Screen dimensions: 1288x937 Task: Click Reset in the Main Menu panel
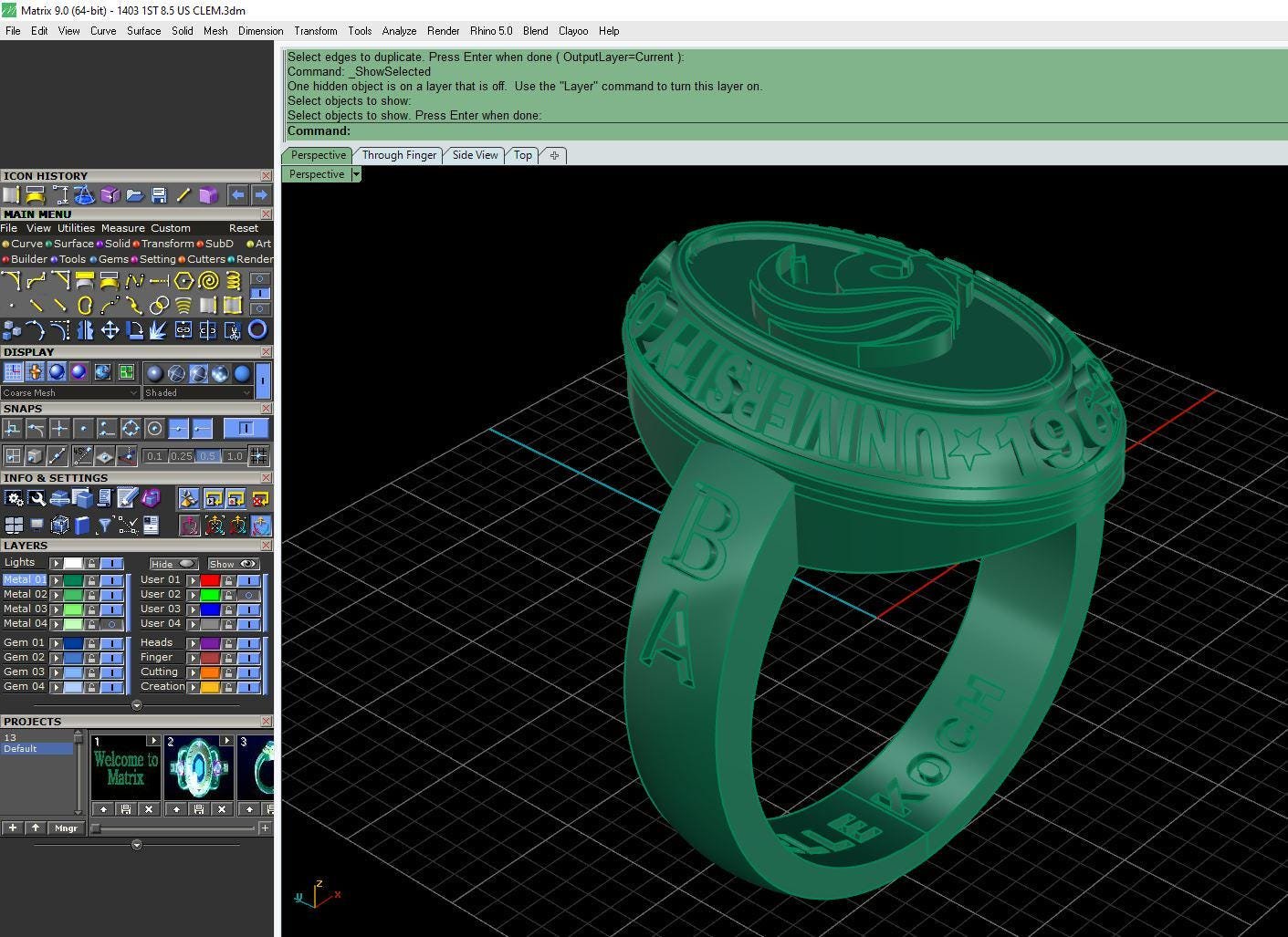244,228
